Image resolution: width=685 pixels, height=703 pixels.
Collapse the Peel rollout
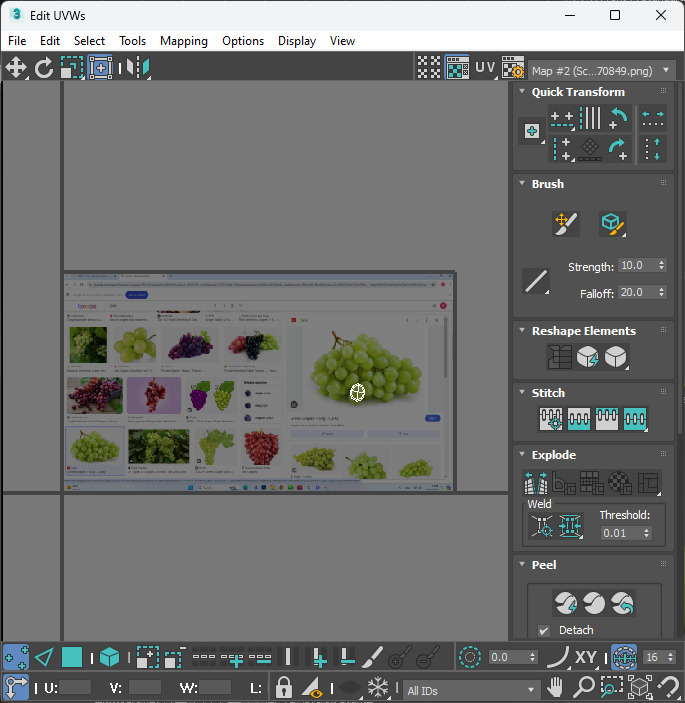pyautogui.click(x=522, y=564)
